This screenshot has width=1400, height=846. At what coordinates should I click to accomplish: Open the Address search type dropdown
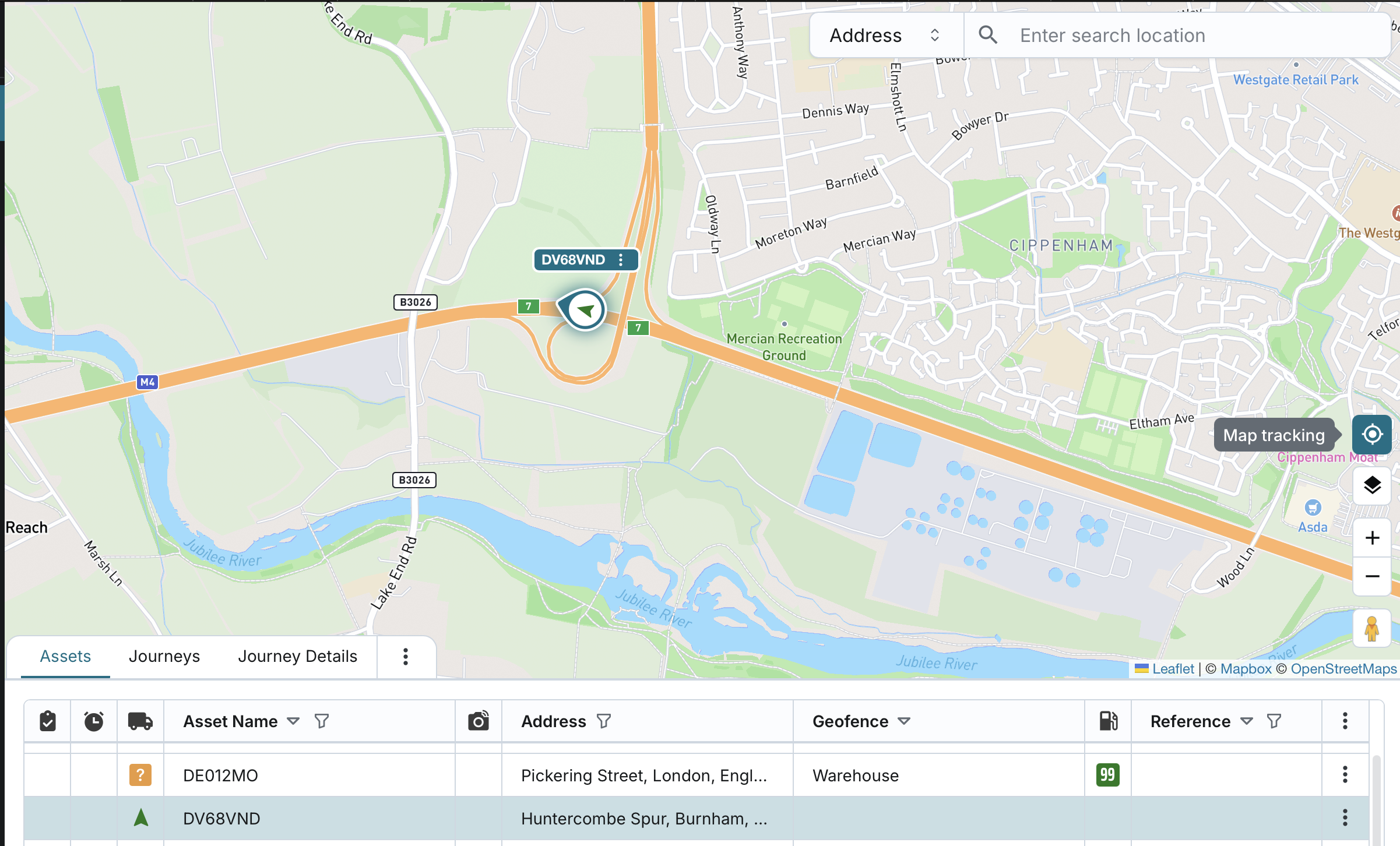pos(886,36)
